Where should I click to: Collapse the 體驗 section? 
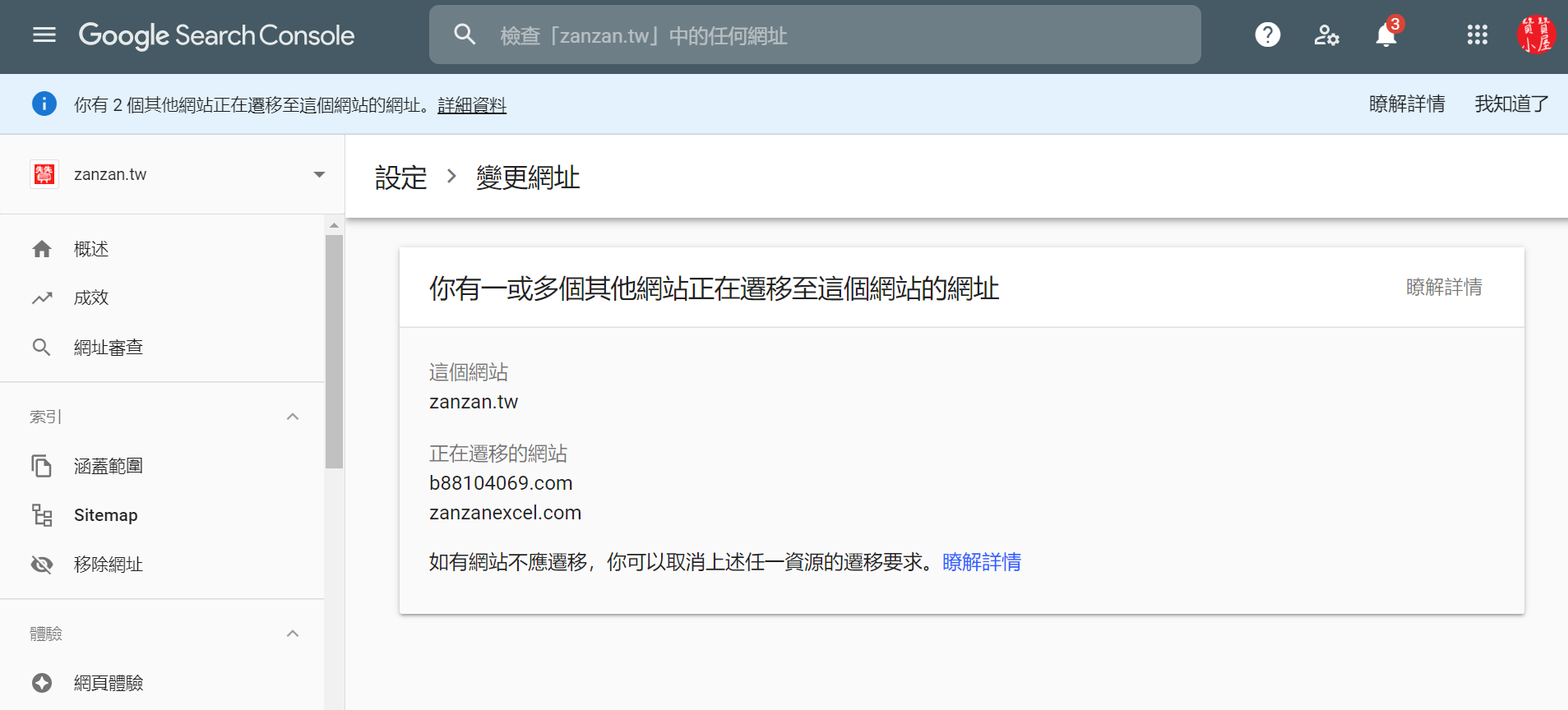tap(293, 634)
